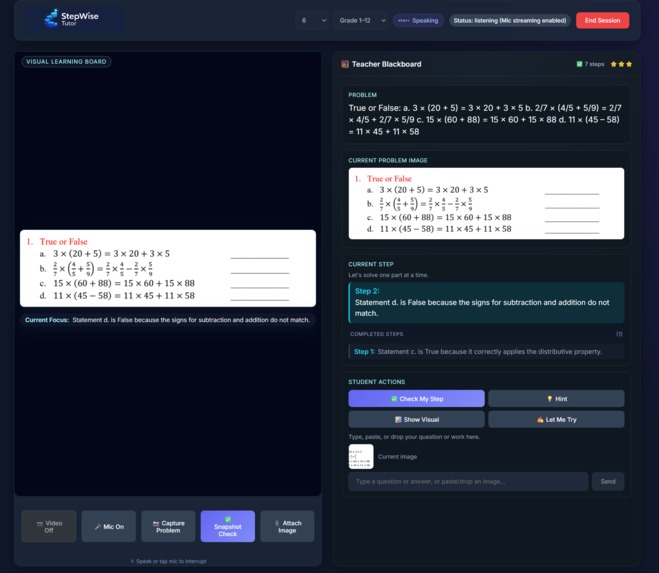Click the Speak or tap mic hint text

pyautogui.click(x=168, y=561)
